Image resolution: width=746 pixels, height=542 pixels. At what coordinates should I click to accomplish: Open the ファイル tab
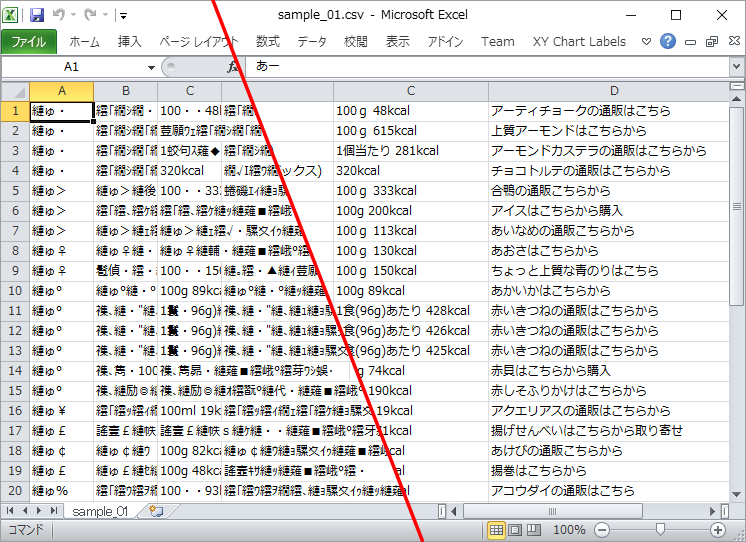coord(29,42)
